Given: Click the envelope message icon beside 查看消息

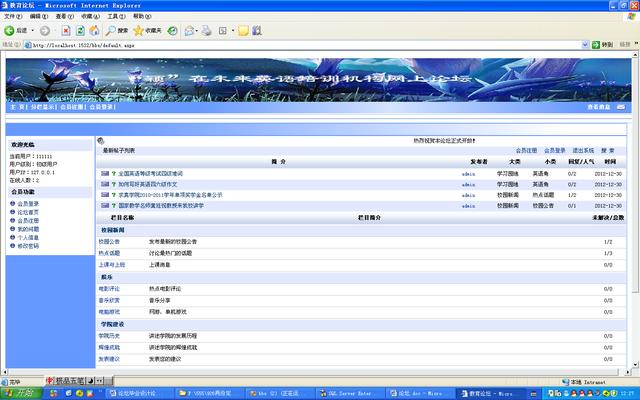Looking at the screenshot, I should (621, 107).
